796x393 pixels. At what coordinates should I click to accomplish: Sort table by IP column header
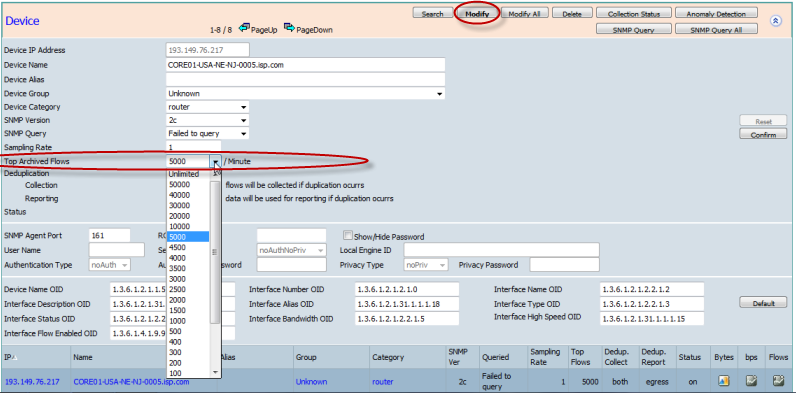click(11, 357)
